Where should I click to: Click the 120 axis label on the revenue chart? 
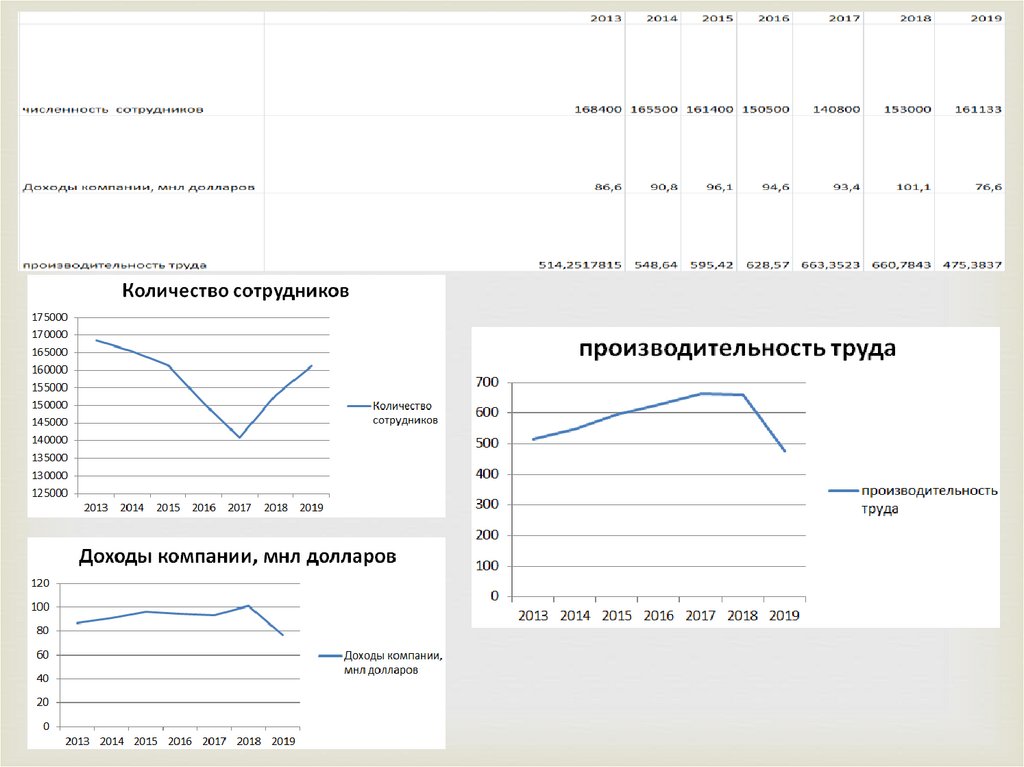(x=41, y=583)
